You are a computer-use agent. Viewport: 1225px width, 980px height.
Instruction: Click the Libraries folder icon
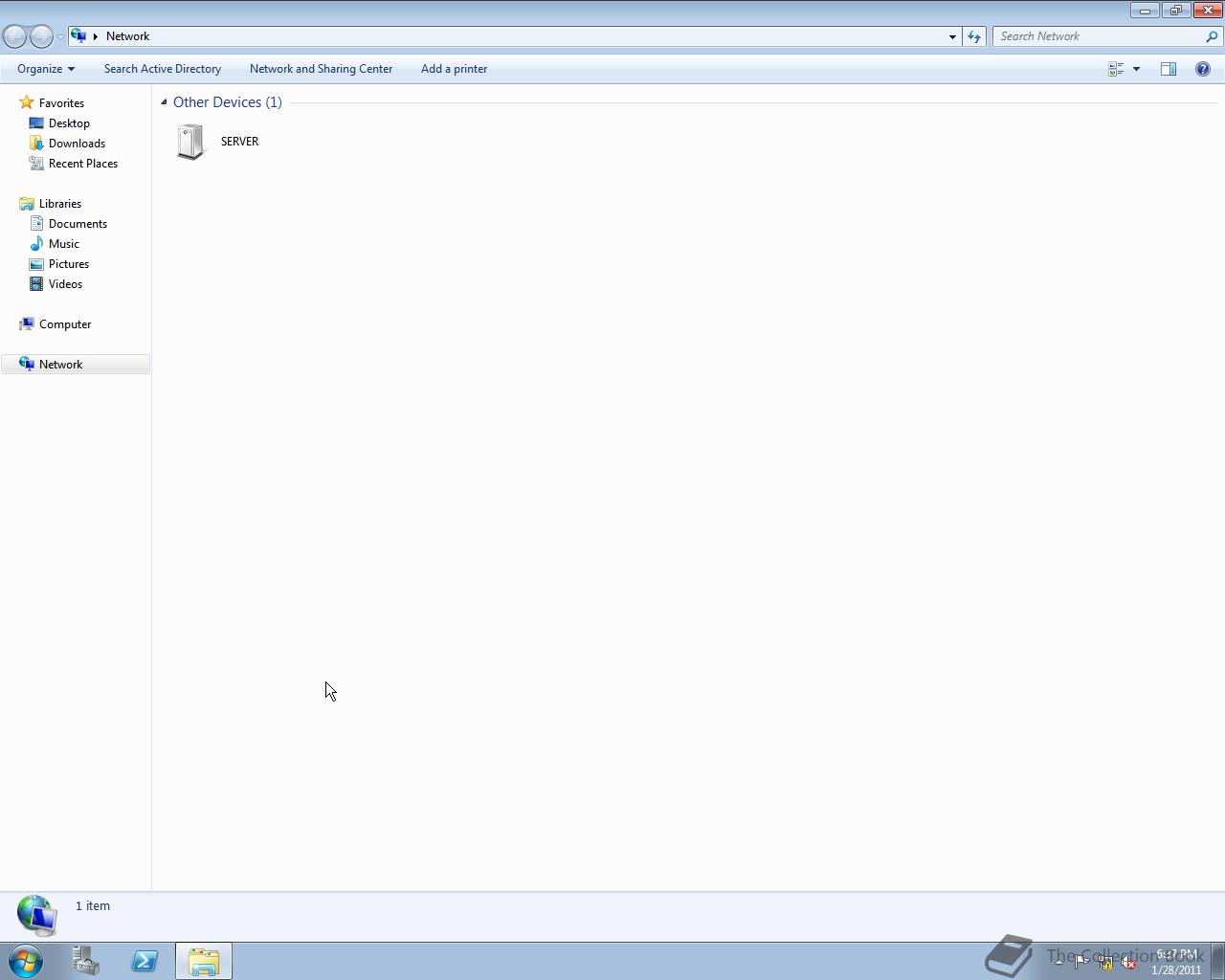(27, 203)
